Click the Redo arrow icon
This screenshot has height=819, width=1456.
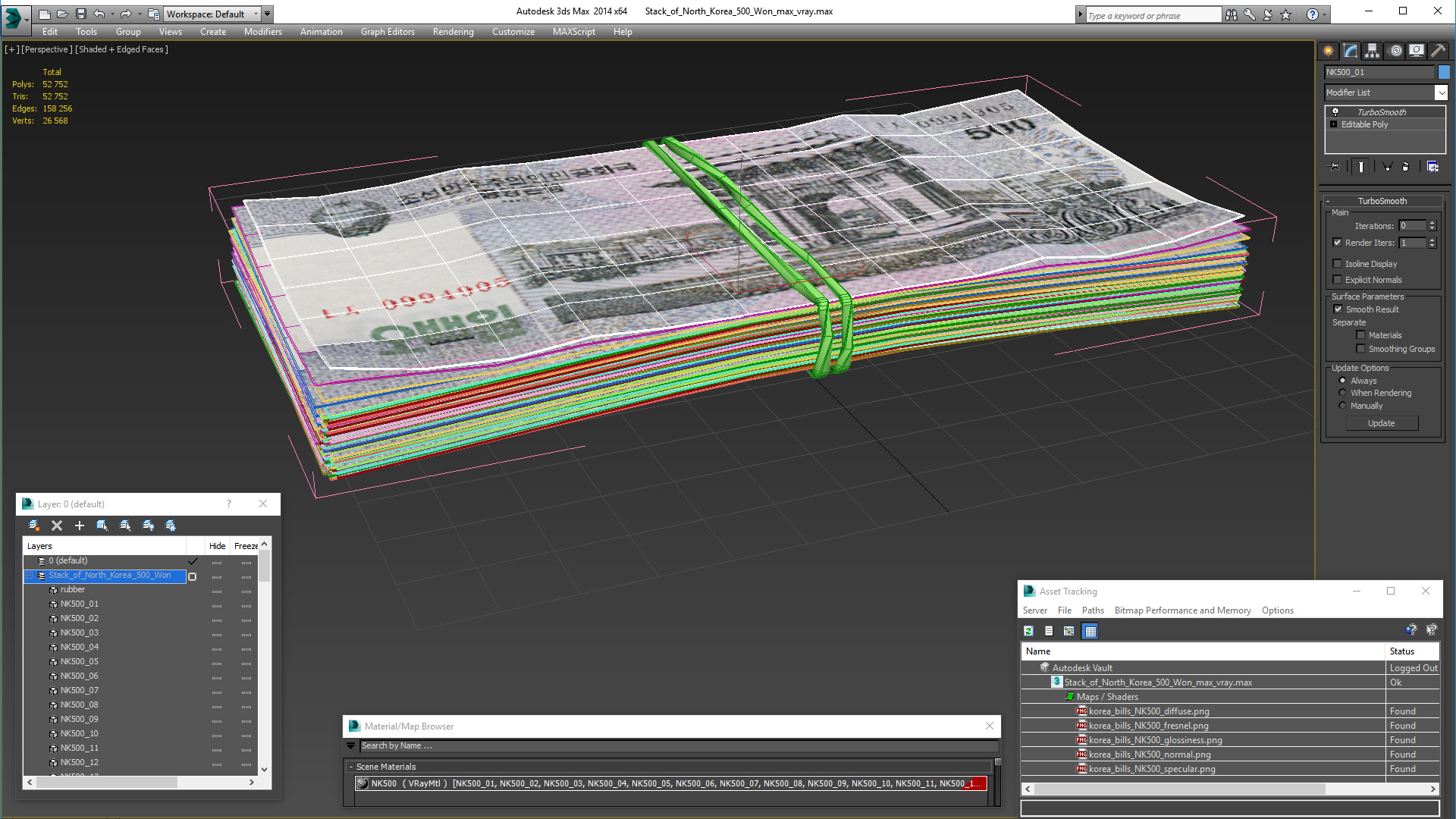point(126,14)
